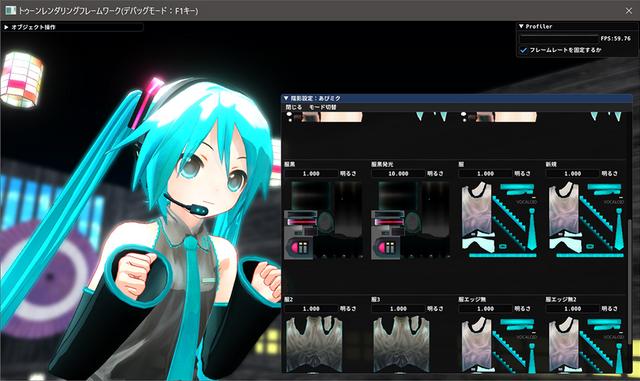Collapse the Profiler panel

coord(521,26)
